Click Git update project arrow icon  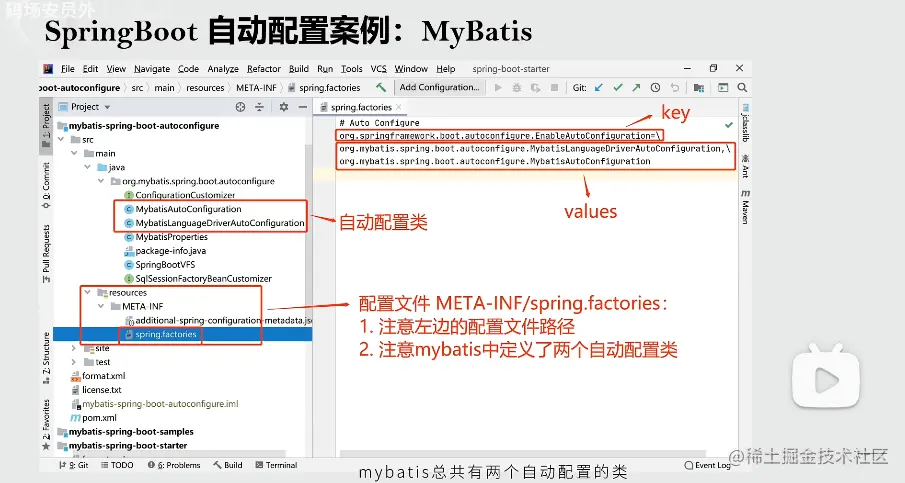coord(599,88)
